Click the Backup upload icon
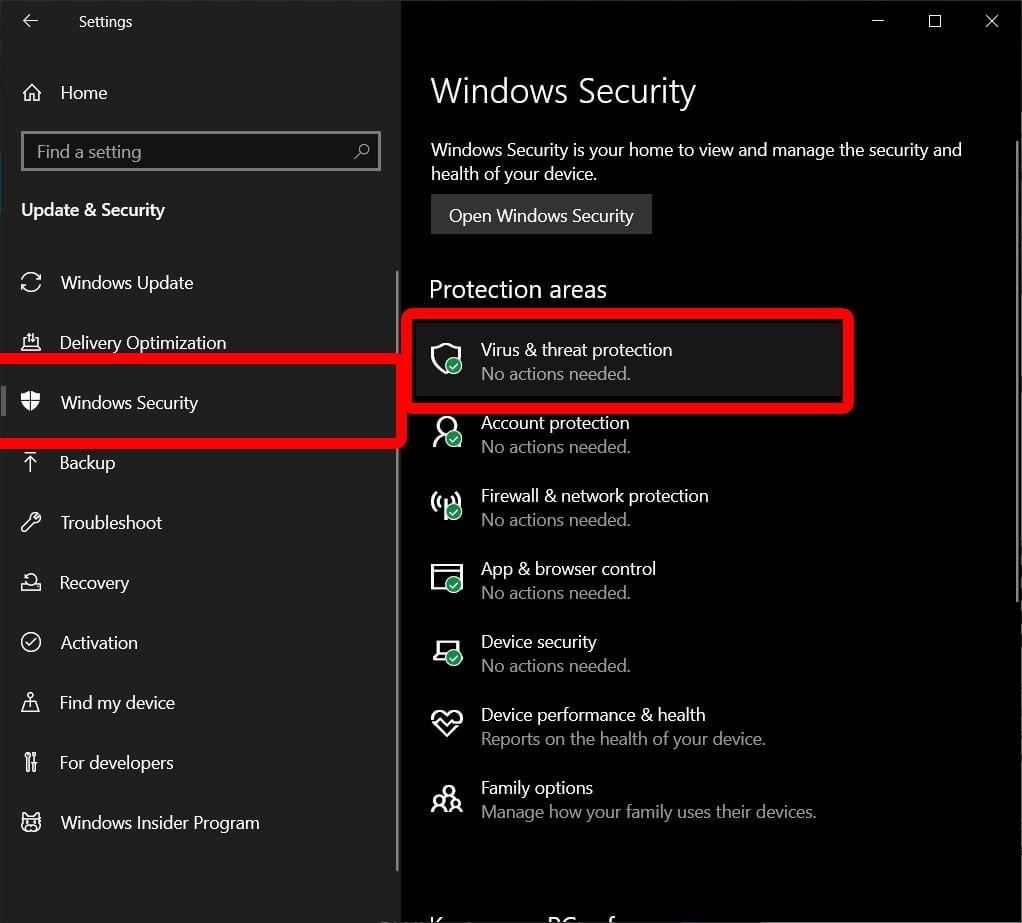1022x923 pixels. click(31, 463)
